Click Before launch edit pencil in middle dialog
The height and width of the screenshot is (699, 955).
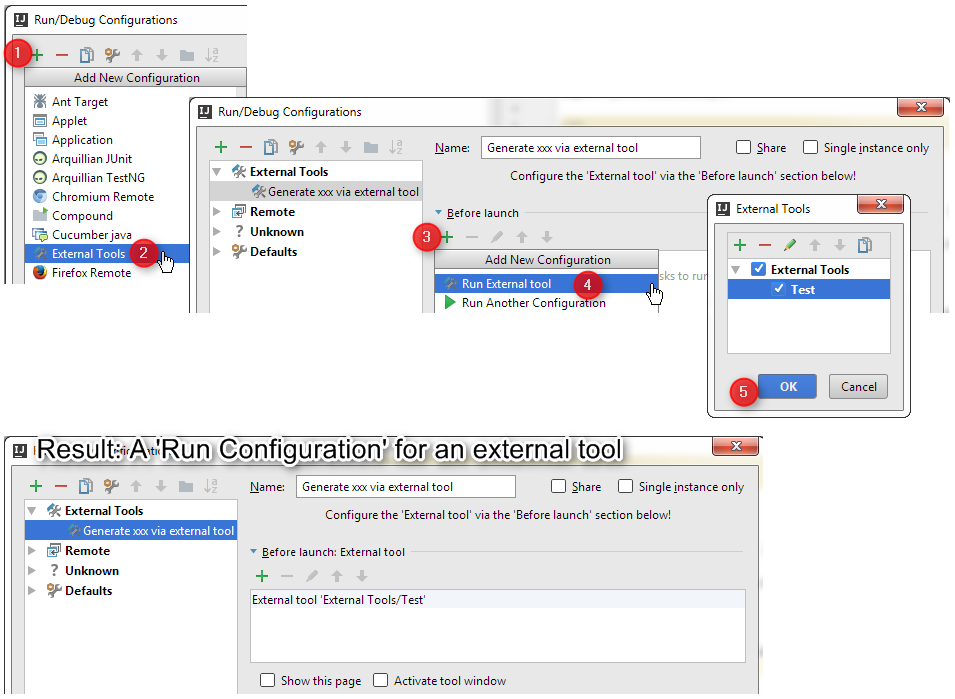pos(497,237)
